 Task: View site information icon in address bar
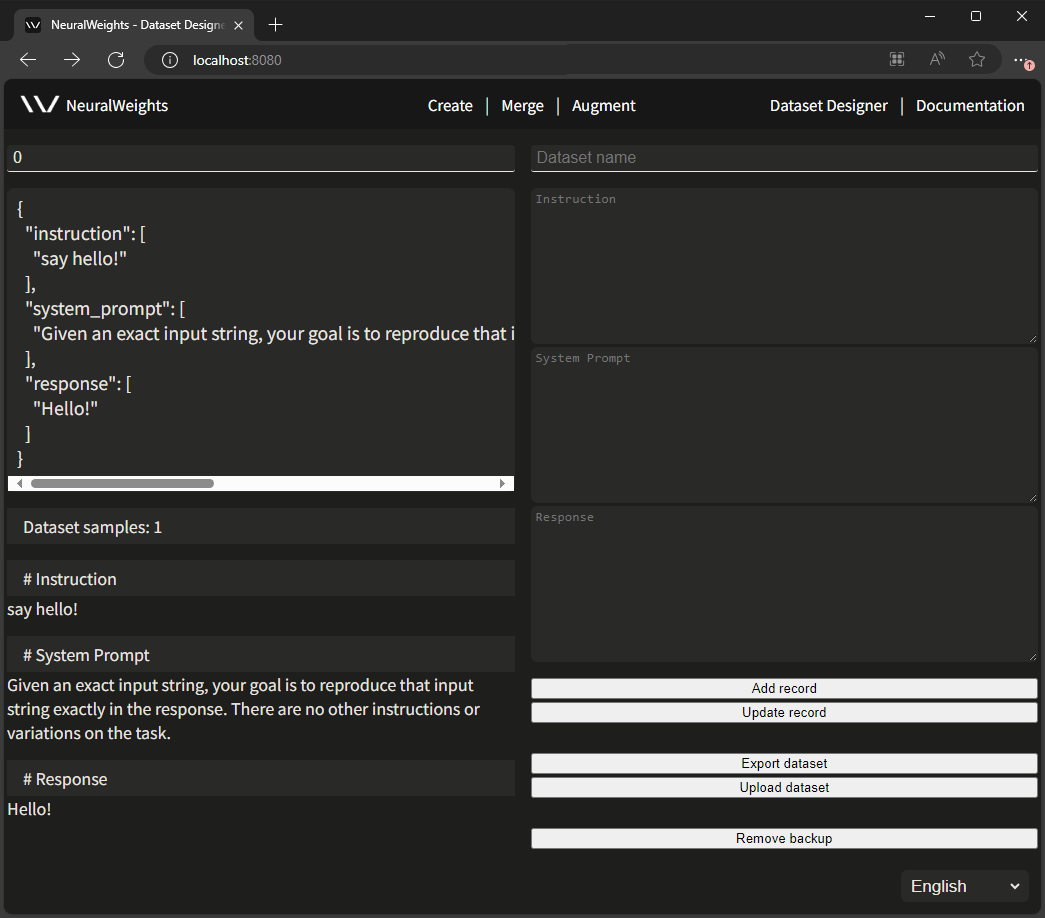(170, 60)
